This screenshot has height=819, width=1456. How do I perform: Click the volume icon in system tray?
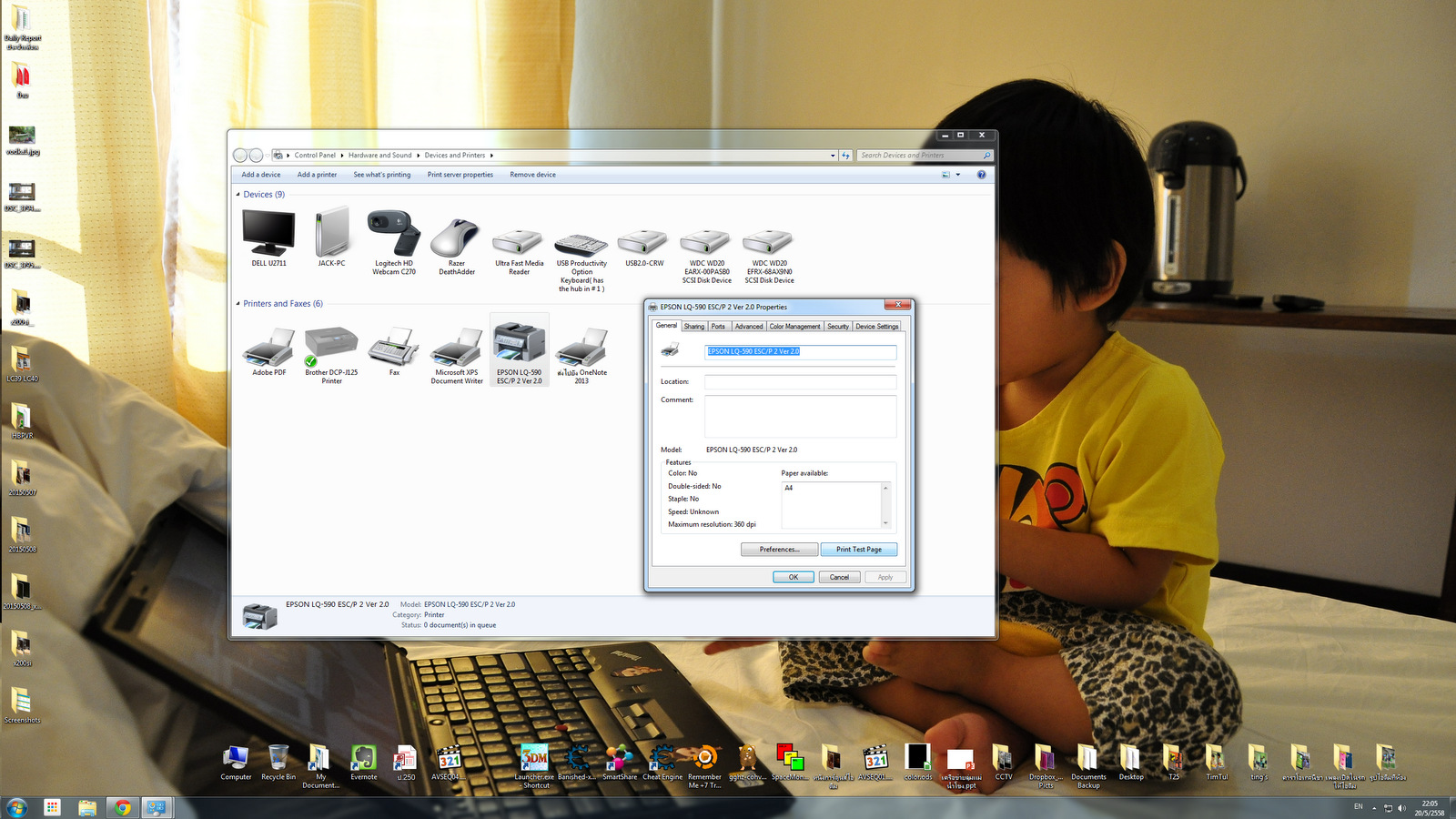click(x=1401, y=808)
